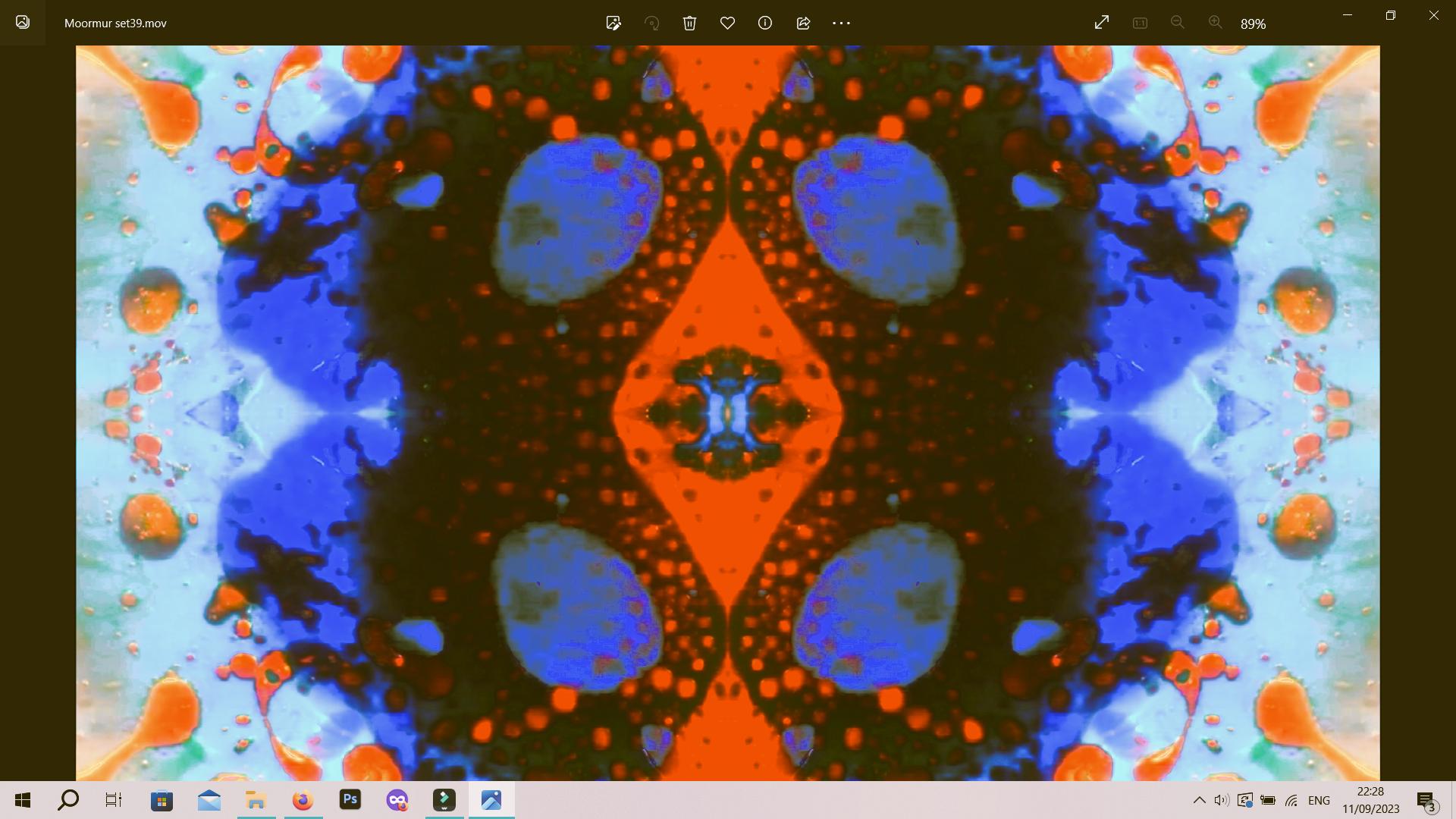Toggle full screen with diagonal arrows icon
This screenshot has height=819, width=1456.
tap(1102, 23)
